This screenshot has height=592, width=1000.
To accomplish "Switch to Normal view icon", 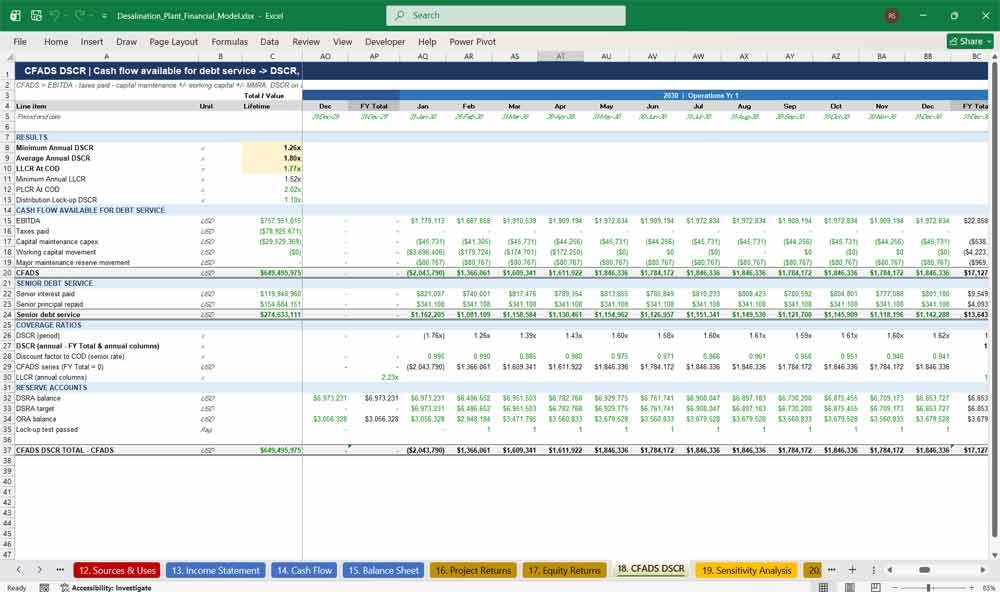I will [823, 588].
